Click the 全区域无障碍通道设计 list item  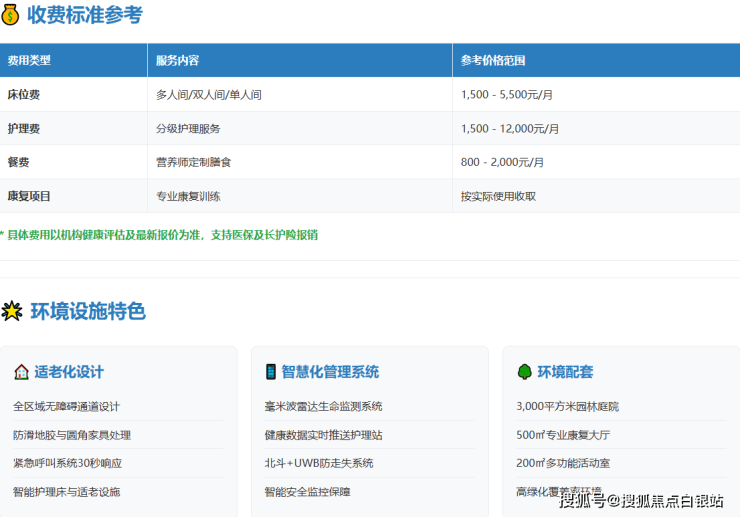(66, 406)
